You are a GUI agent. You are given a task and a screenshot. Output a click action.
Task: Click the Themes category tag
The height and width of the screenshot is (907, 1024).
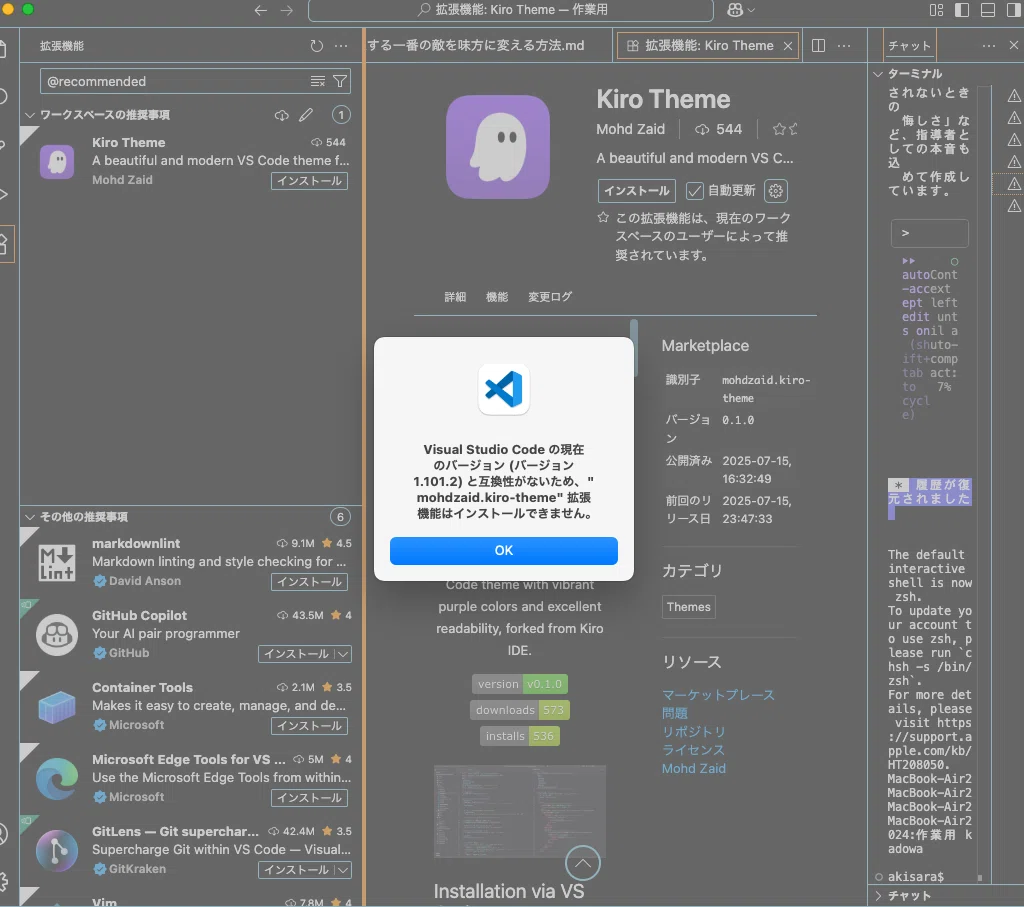(x=688, y=607)
